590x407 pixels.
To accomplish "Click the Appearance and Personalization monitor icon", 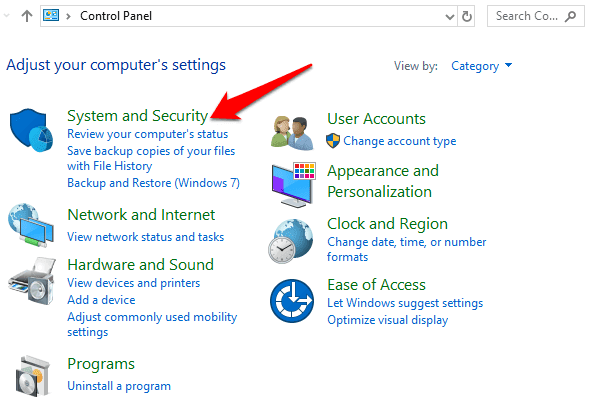I will pyautogui.click(x=293, y=184).
